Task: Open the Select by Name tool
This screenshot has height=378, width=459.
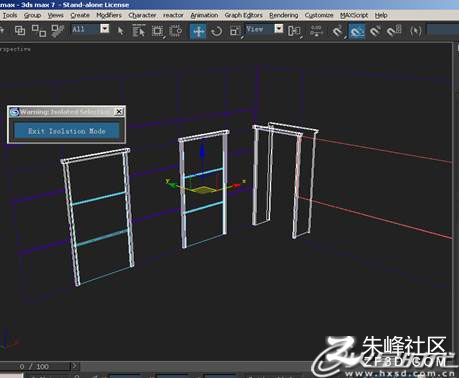Action: 139,31
